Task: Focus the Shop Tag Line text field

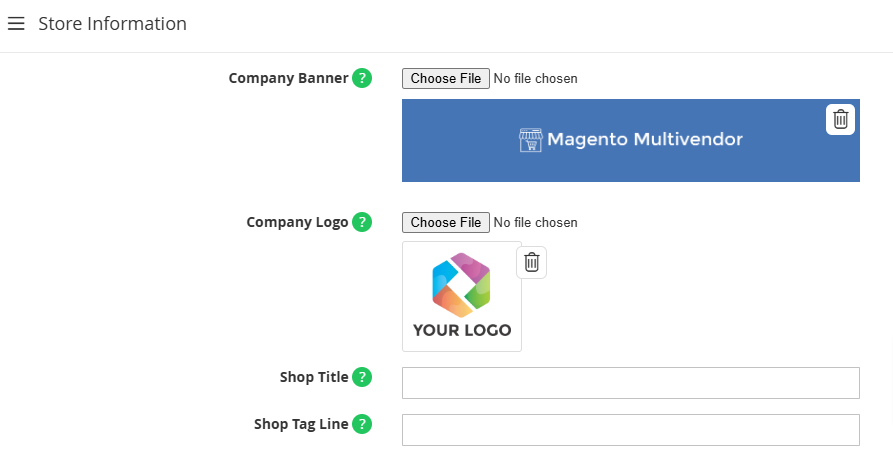Action: point(630,430)
